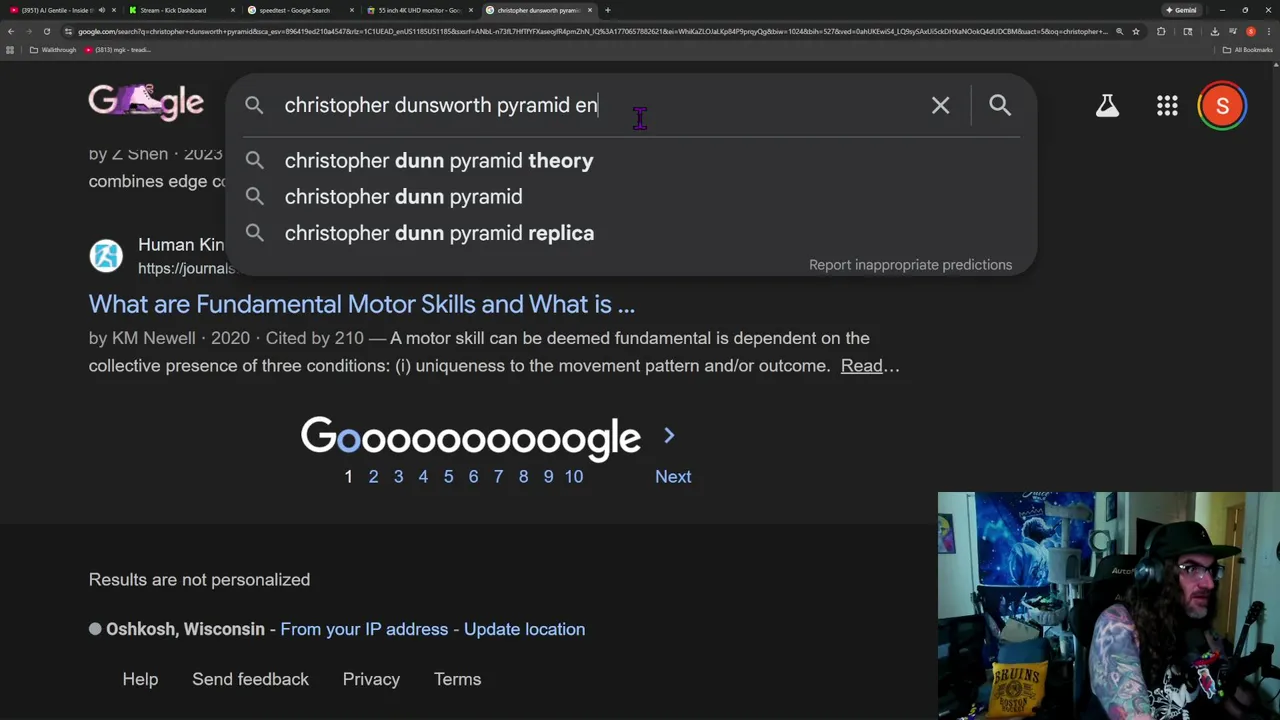Go to results page 3

(398, 477)
